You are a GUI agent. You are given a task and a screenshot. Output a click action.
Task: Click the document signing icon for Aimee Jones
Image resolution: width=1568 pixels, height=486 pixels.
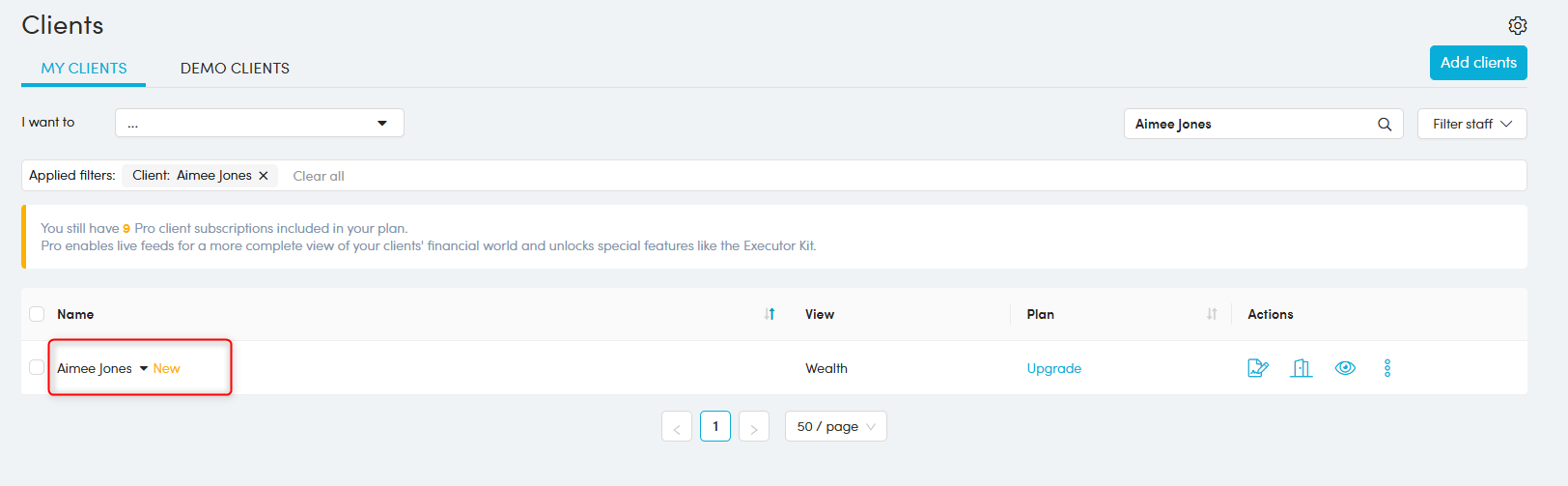[1257, 368]
